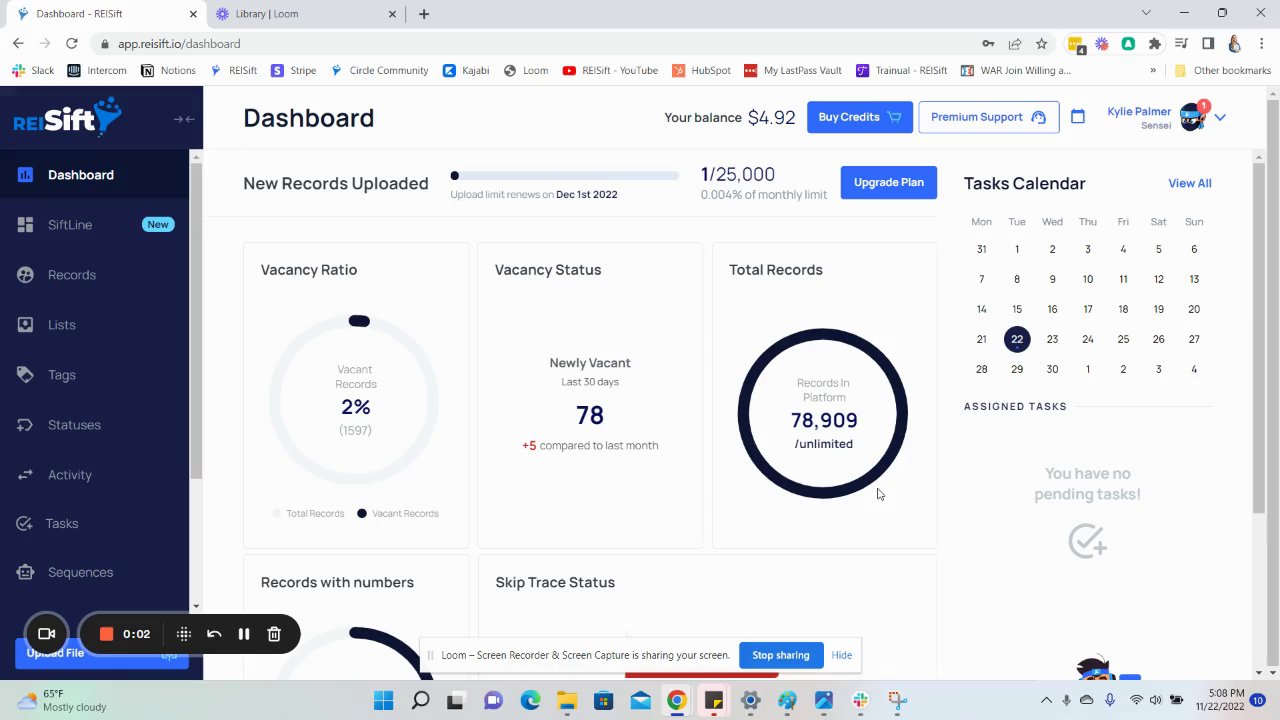Open the Stripe bookmark
The width and height of the screenshot is (1280, 720).
click(x=293, y=70)
